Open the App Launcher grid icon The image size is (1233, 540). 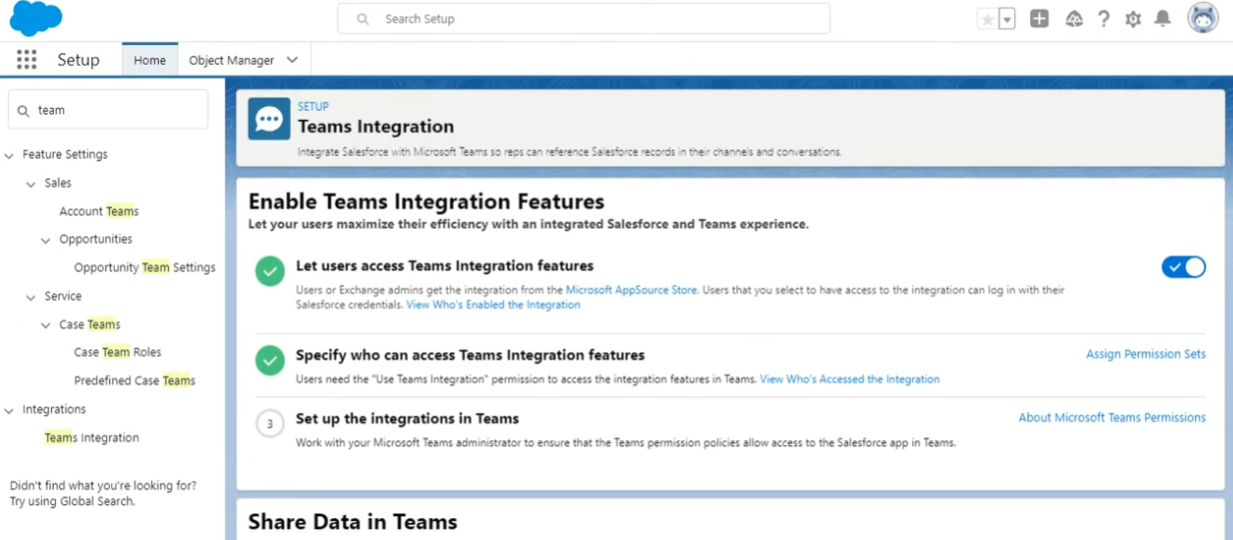27,60
